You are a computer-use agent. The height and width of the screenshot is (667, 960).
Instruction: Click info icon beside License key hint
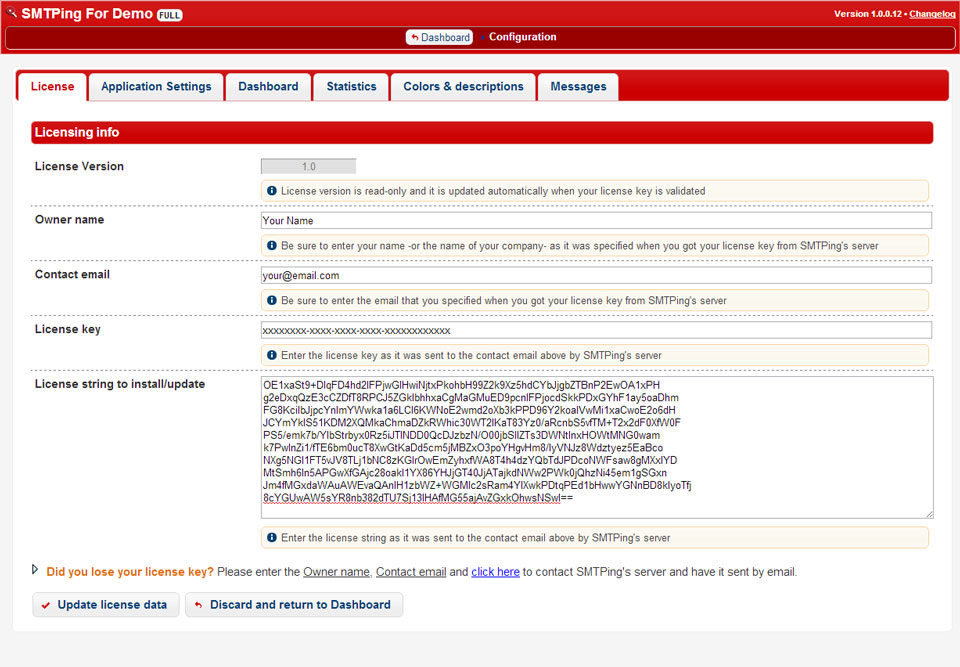[x=271, y=355]
